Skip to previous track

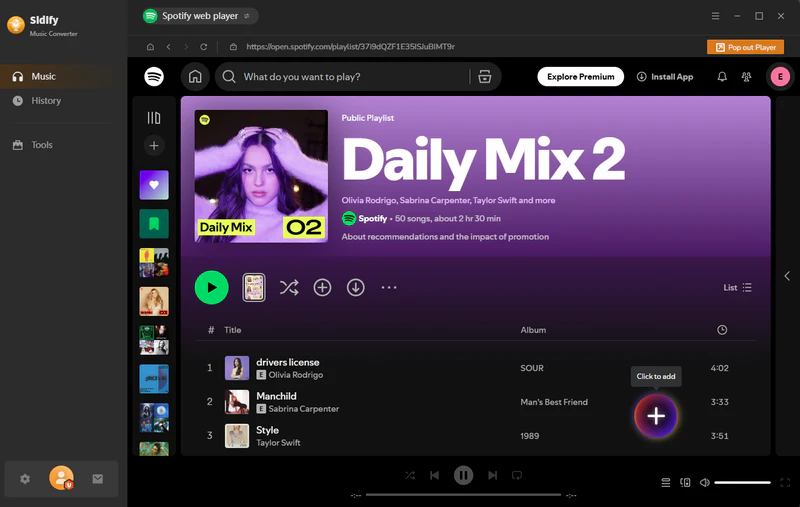[x=435, y=475]
